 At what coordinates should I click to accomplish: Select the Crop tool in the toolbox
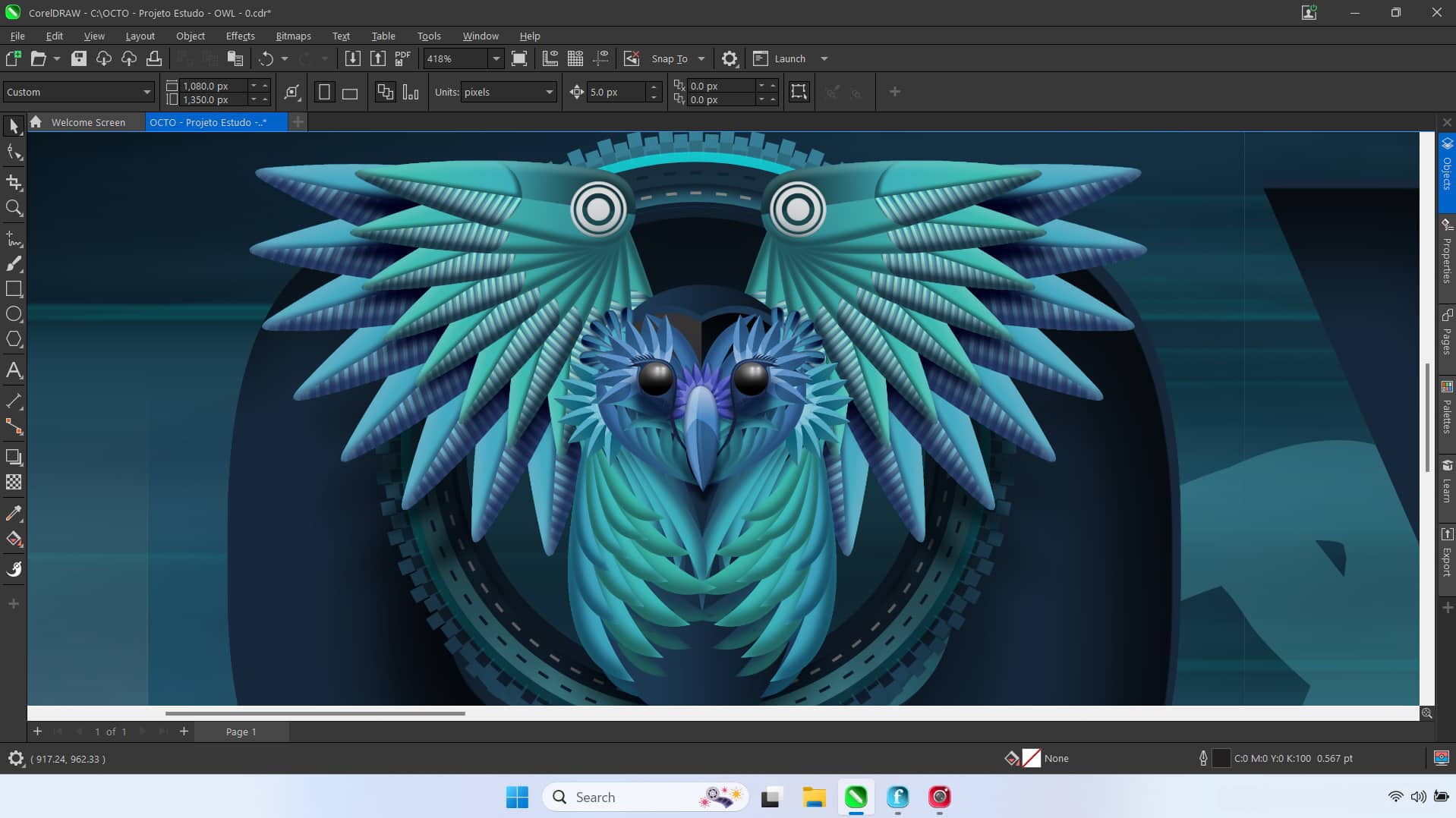point(14,182)
